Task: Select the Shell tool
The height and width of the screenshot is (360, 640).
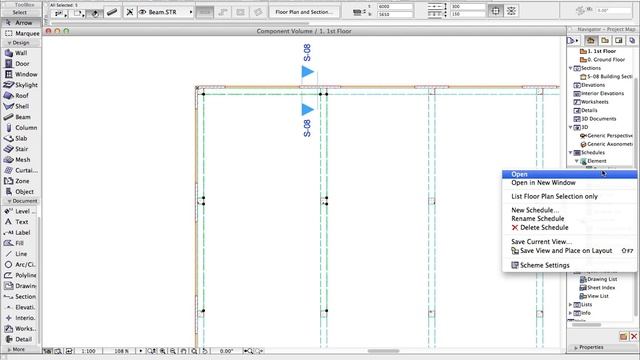Action: click(x=20, y=106)
